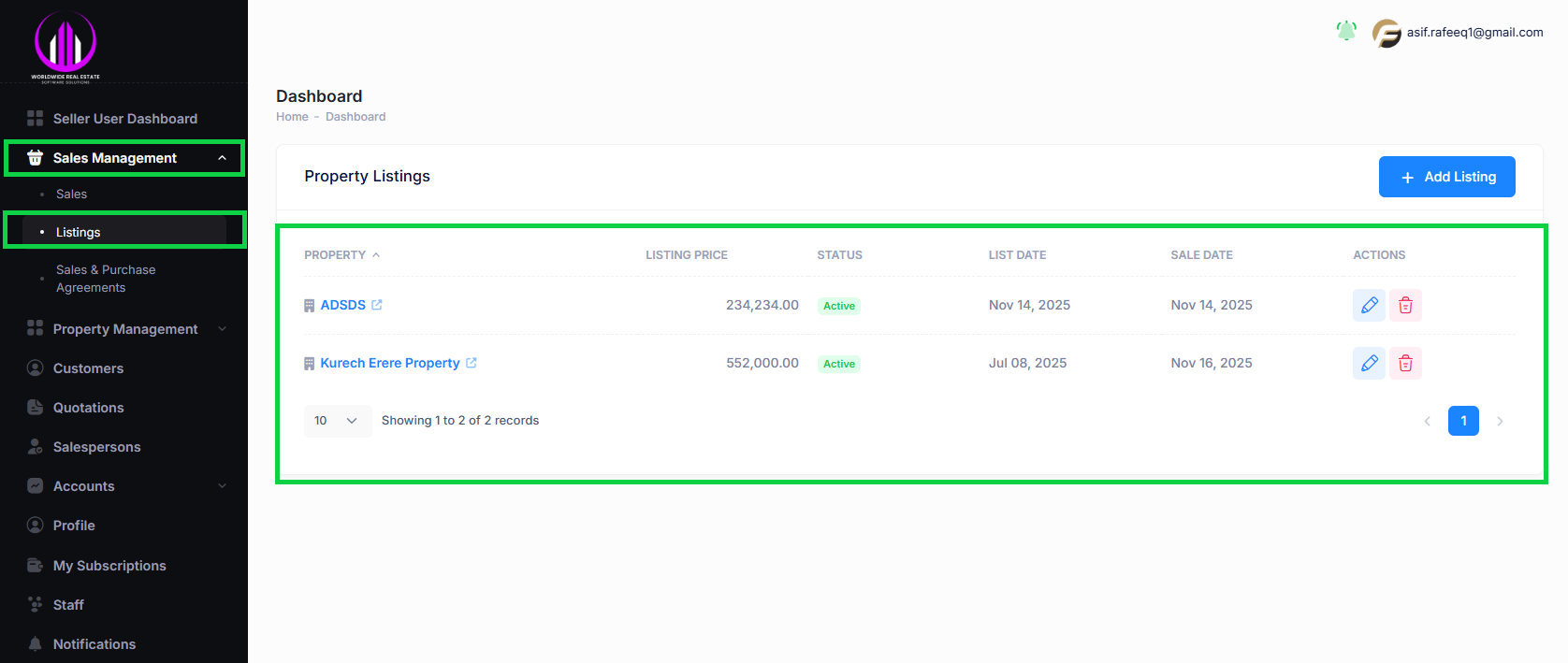Click the notification bell icon
Screen dimensions: 1568x663
[1346, 31]
